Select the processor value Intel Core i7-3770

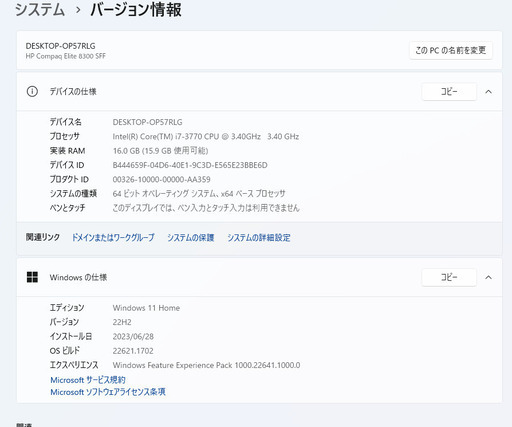click(206, 136)
